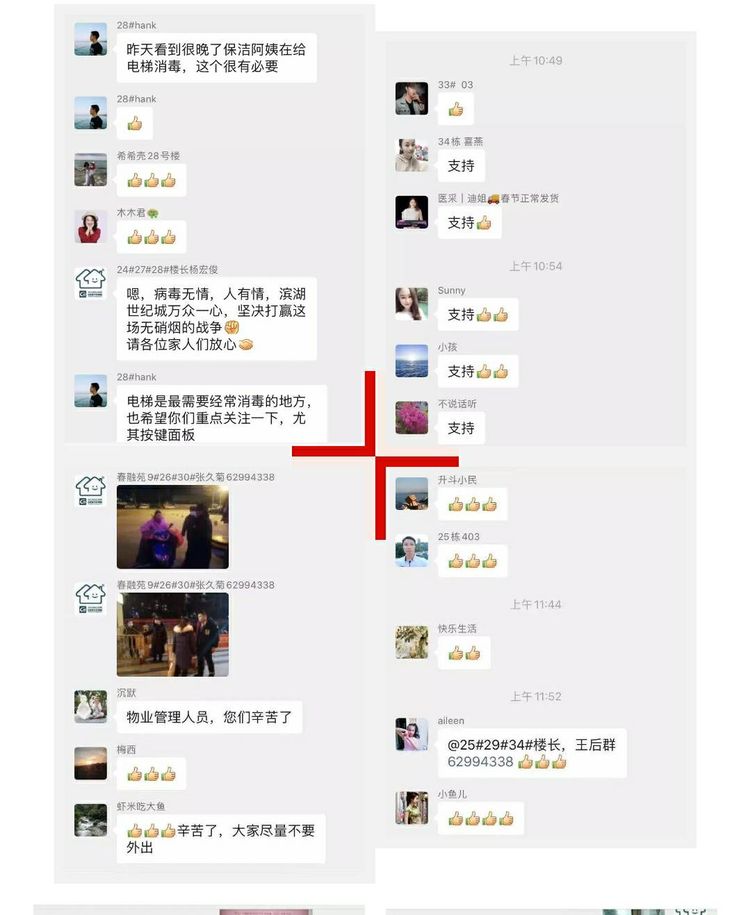Tap the 楼长杨宏俊 house logo avatar
Image resolution: width=750 pixels, height=915 pixels.
pos(90,283)
